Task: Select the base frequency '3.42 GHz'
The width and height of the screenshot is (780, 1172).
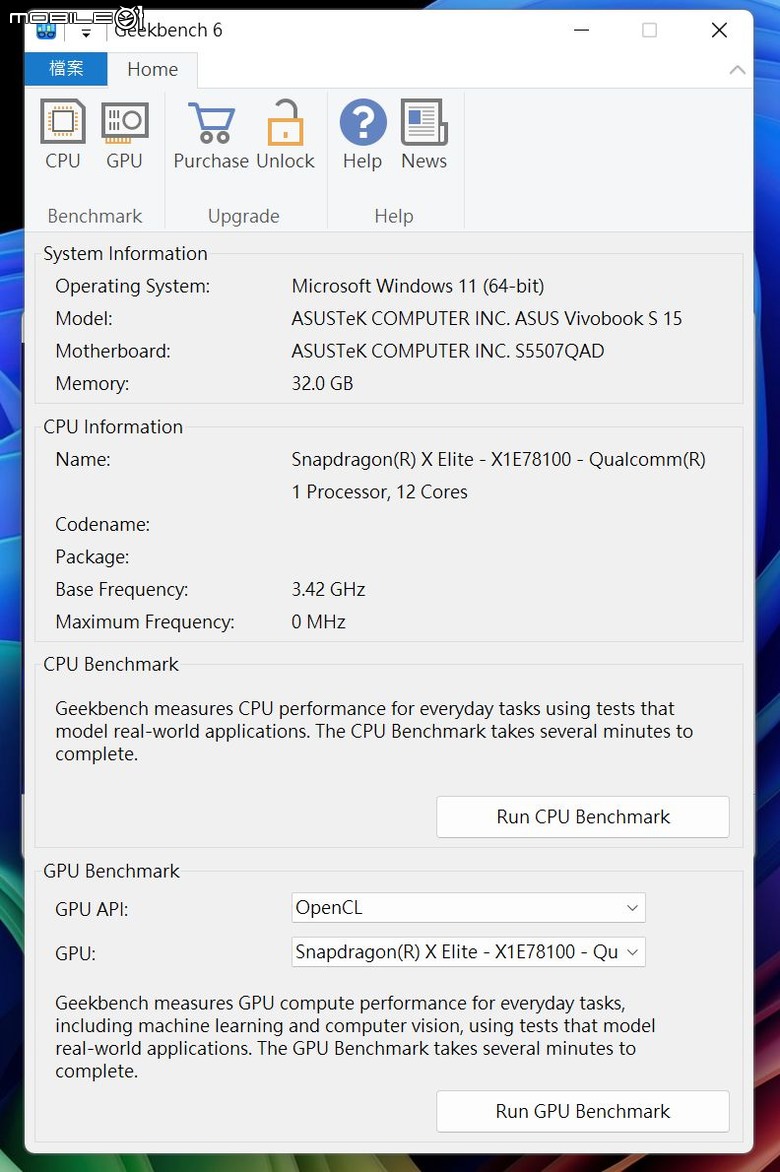Action: tap(328, 589)
